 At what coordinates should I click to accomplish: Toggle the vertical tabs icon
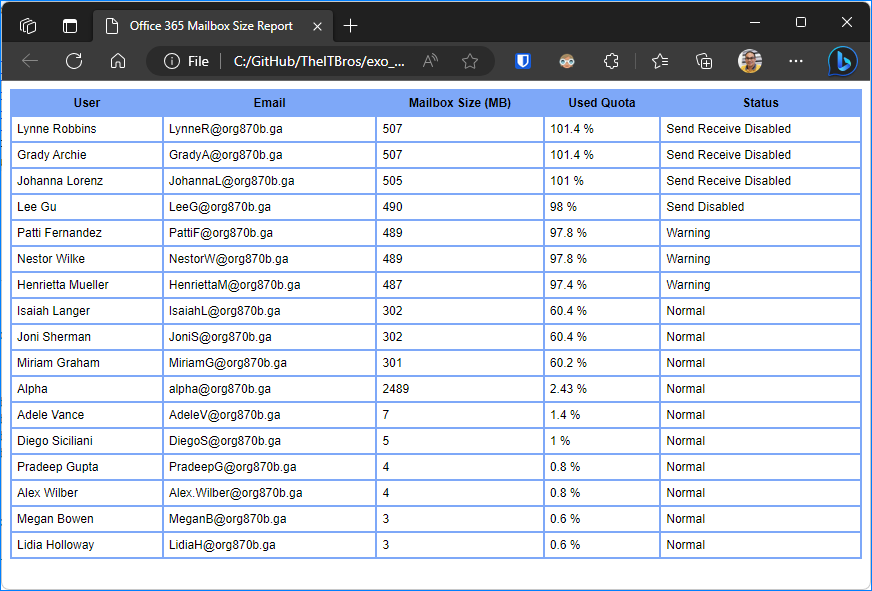tap(70, 26)
